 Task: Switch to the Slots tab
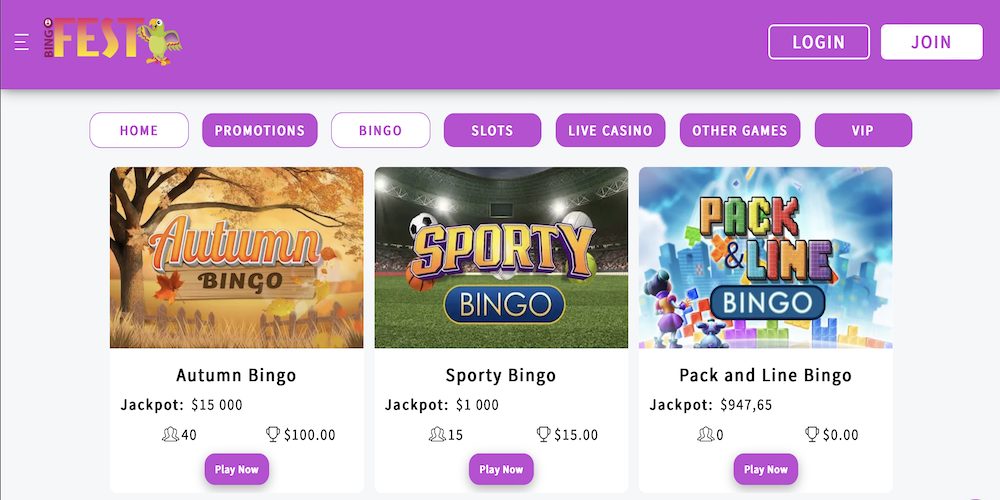[x=492, y=130]
